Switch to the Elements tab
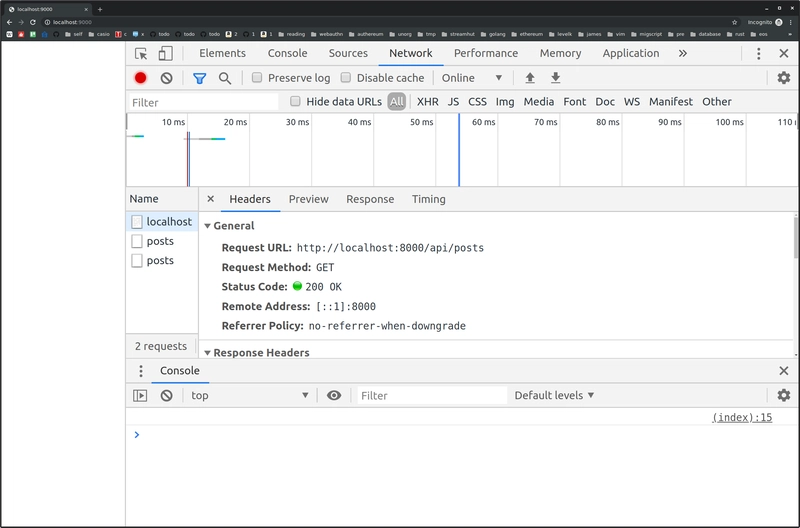The height and width of the screenshot is (528, 800). click(222, 53)
